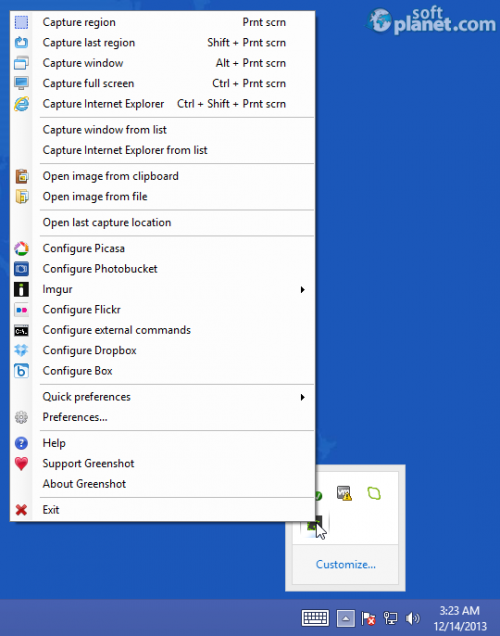The width and height of the screenshot is (500, 636).
Task: Click the volume speaker tray icon
Action: 412,619
